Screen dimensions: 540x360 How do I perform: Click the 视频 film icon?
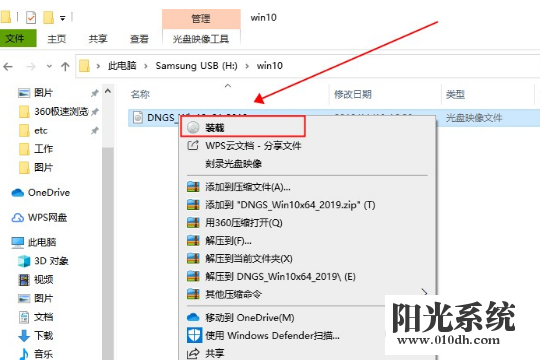tap(24, 280)
